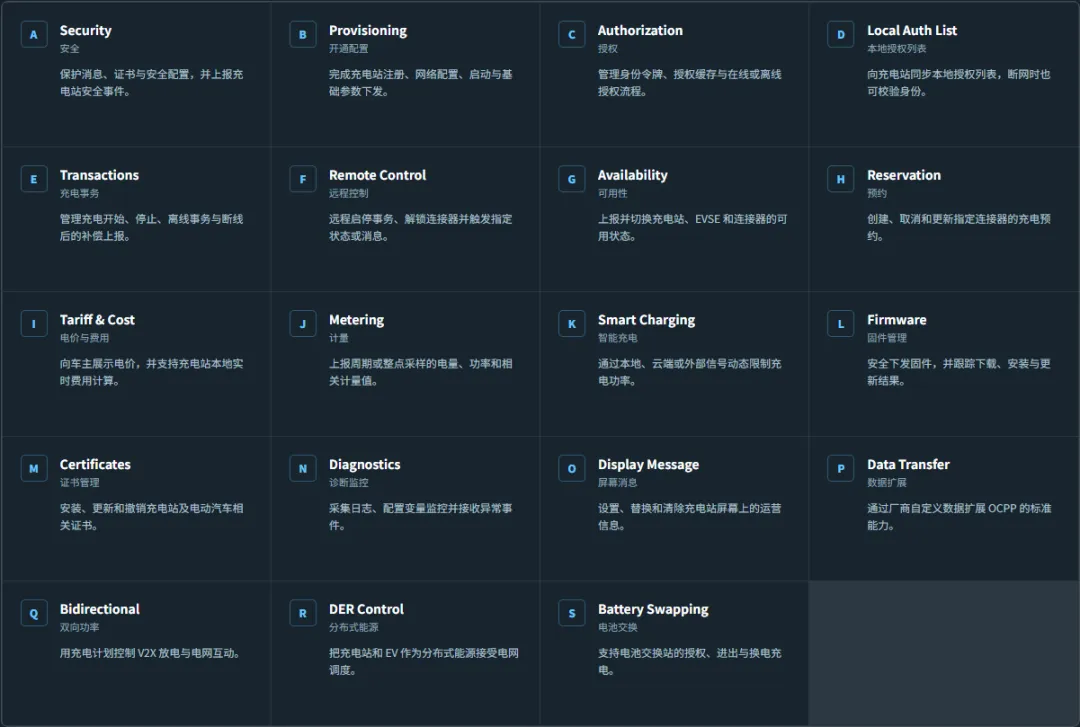The width and height of the screenshot is (1080, 727).
Task: Select the DER Control heading
Action: (x=366, y=609)
